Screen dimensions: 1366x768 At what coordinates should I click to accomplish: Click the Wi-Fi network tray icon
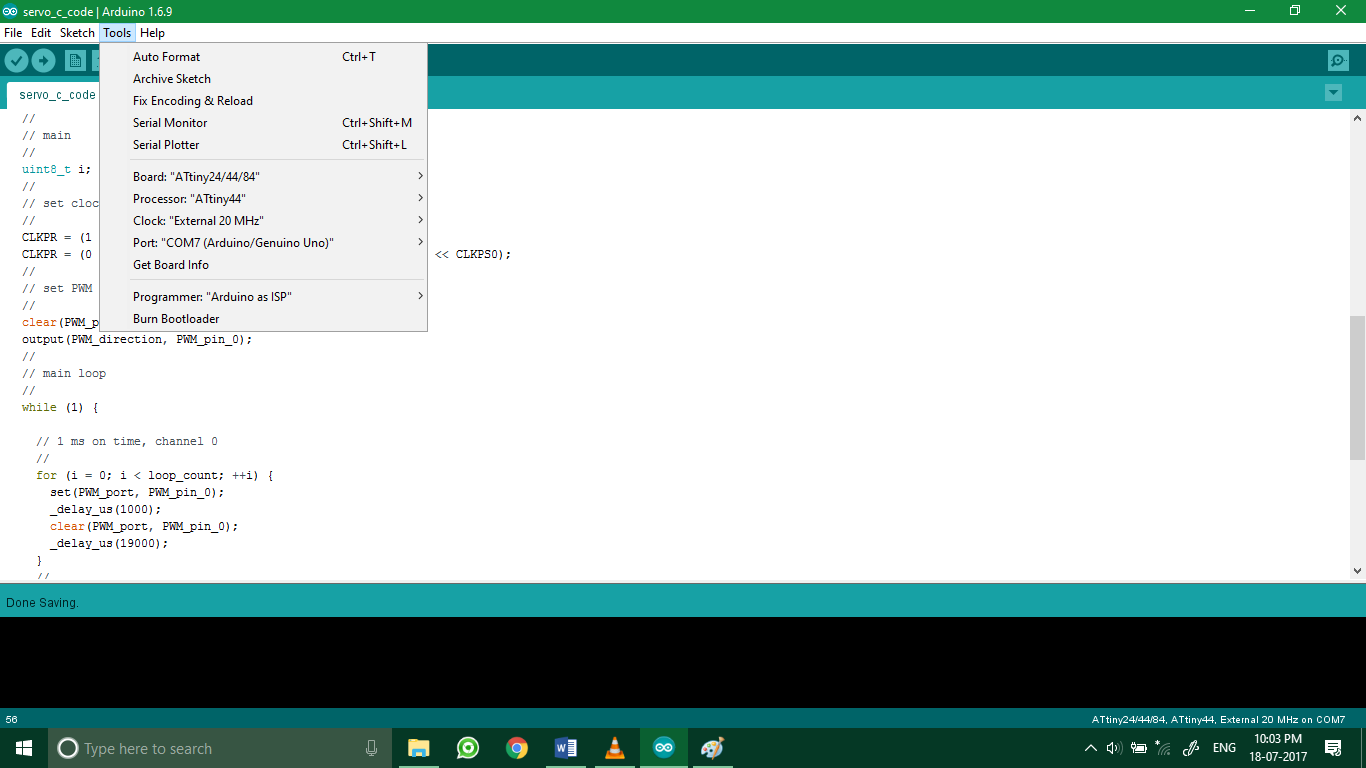pyautogui.click(x=1163, y=747)
